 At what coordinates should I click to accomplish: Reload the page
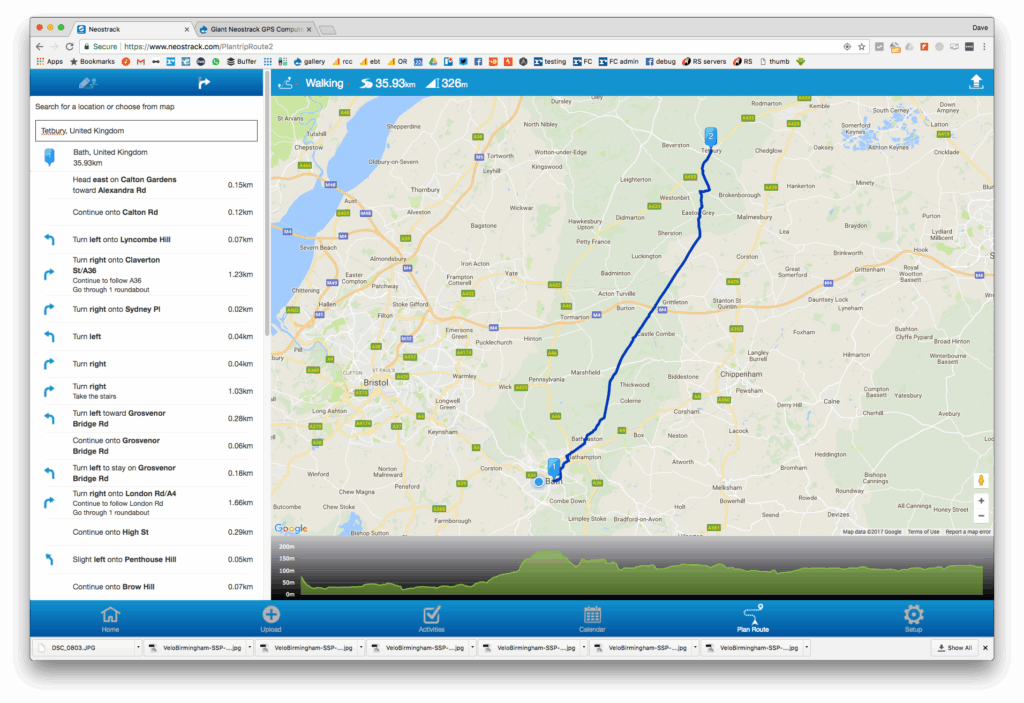[x=69, y=46]
